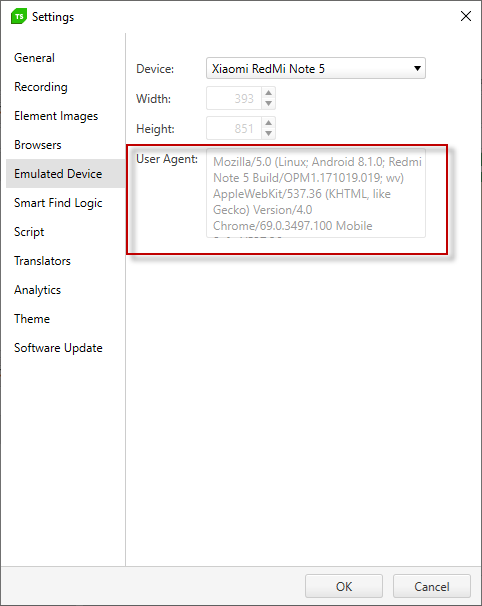Expand the Device dropdown arrow

tap(417, 68)
